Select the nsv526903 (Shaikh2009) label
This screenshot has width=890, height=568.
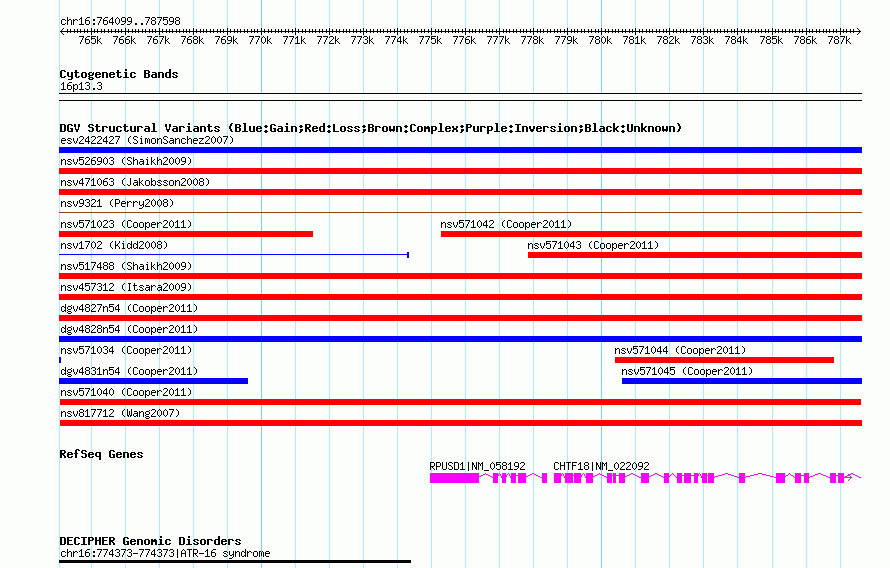(x=126, y=161)
